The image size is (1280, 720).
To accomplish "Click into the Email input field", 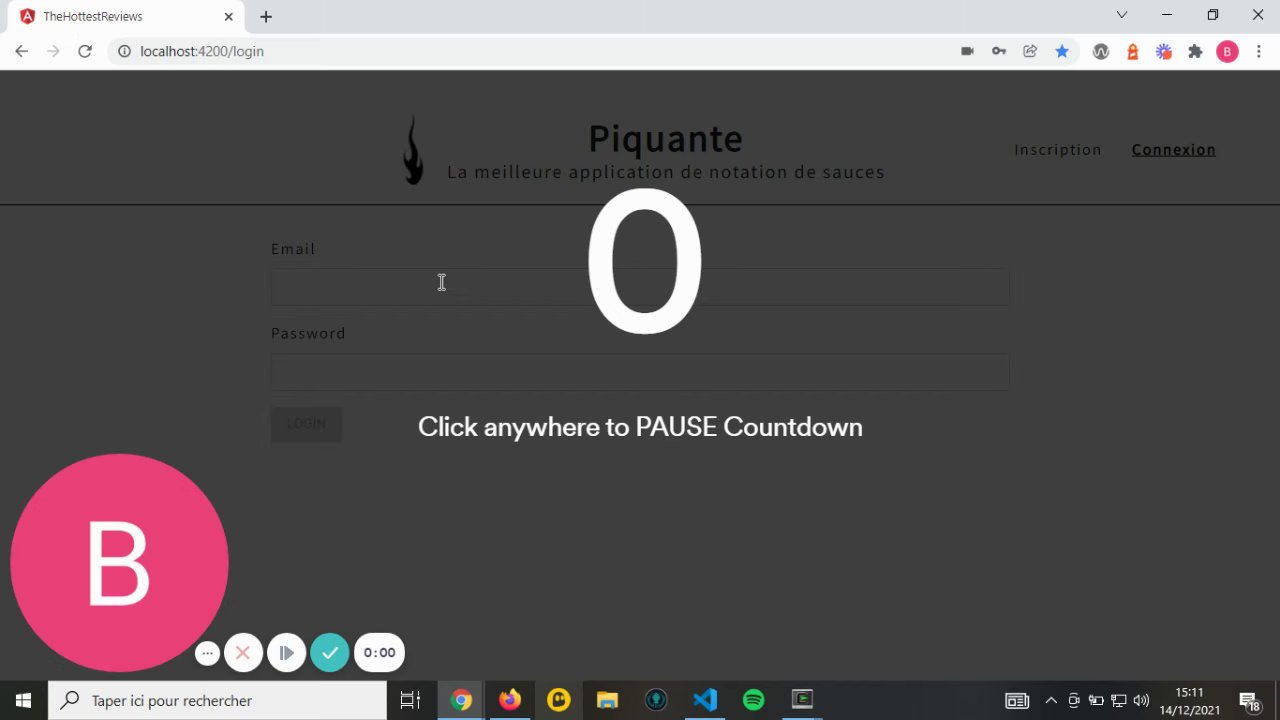I will 640,287.
